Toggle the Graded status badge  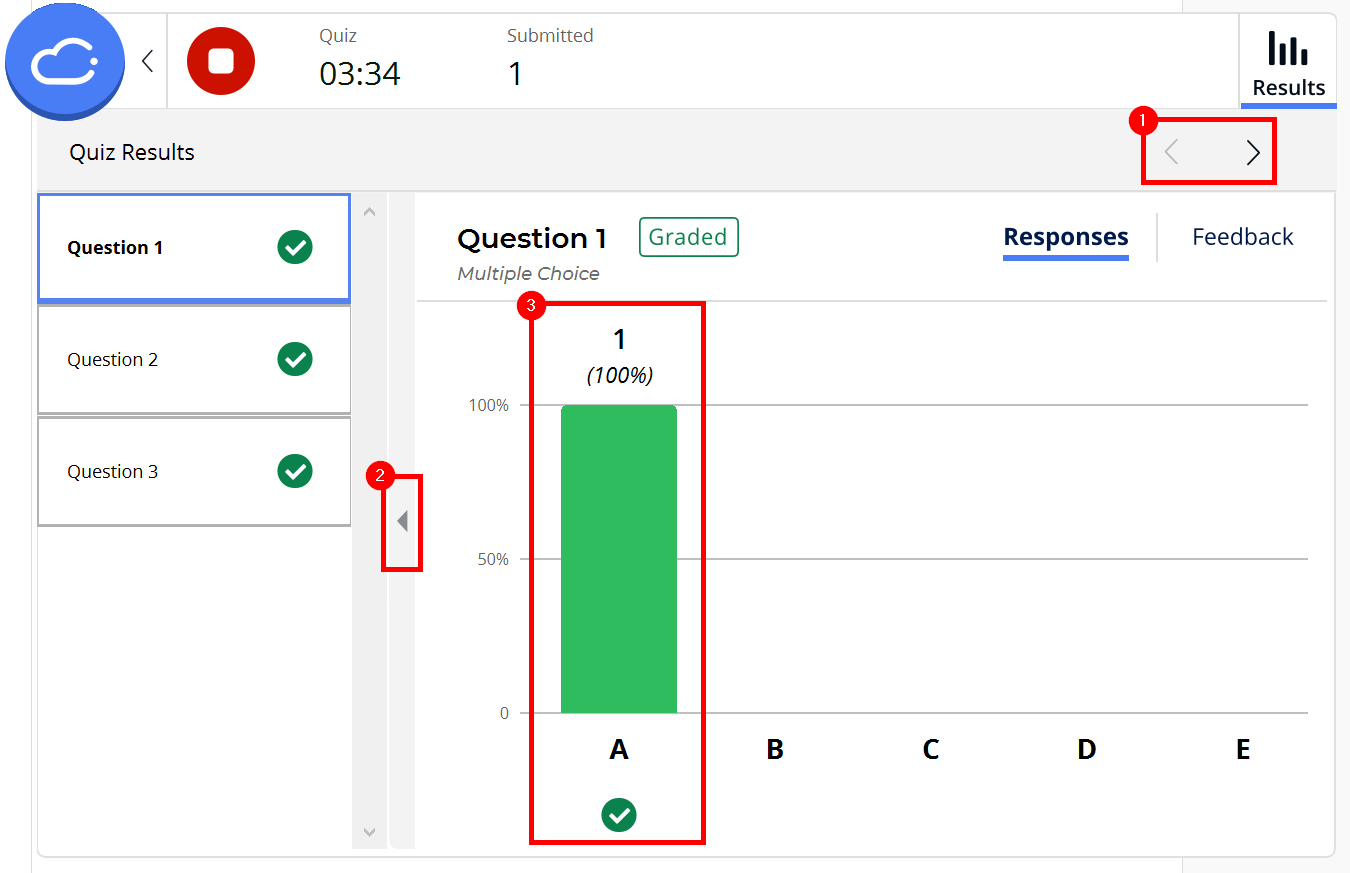click(x=688, y=237)
